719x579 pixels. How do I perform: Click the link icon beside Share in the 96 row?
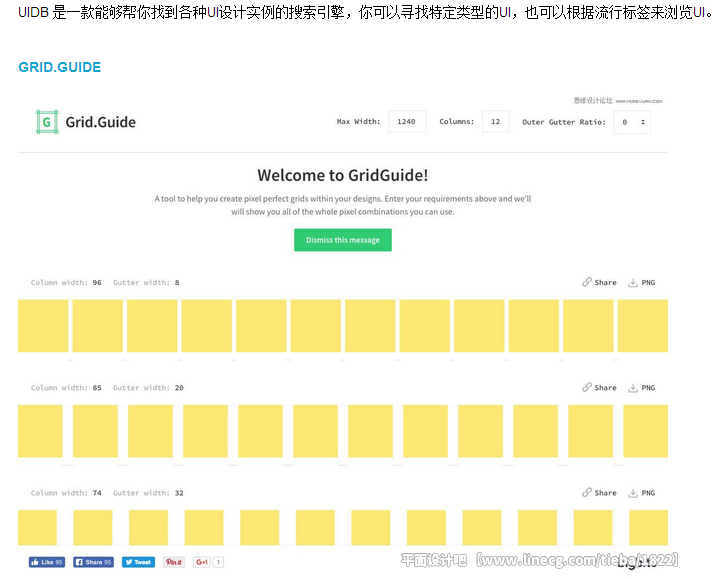587,282
